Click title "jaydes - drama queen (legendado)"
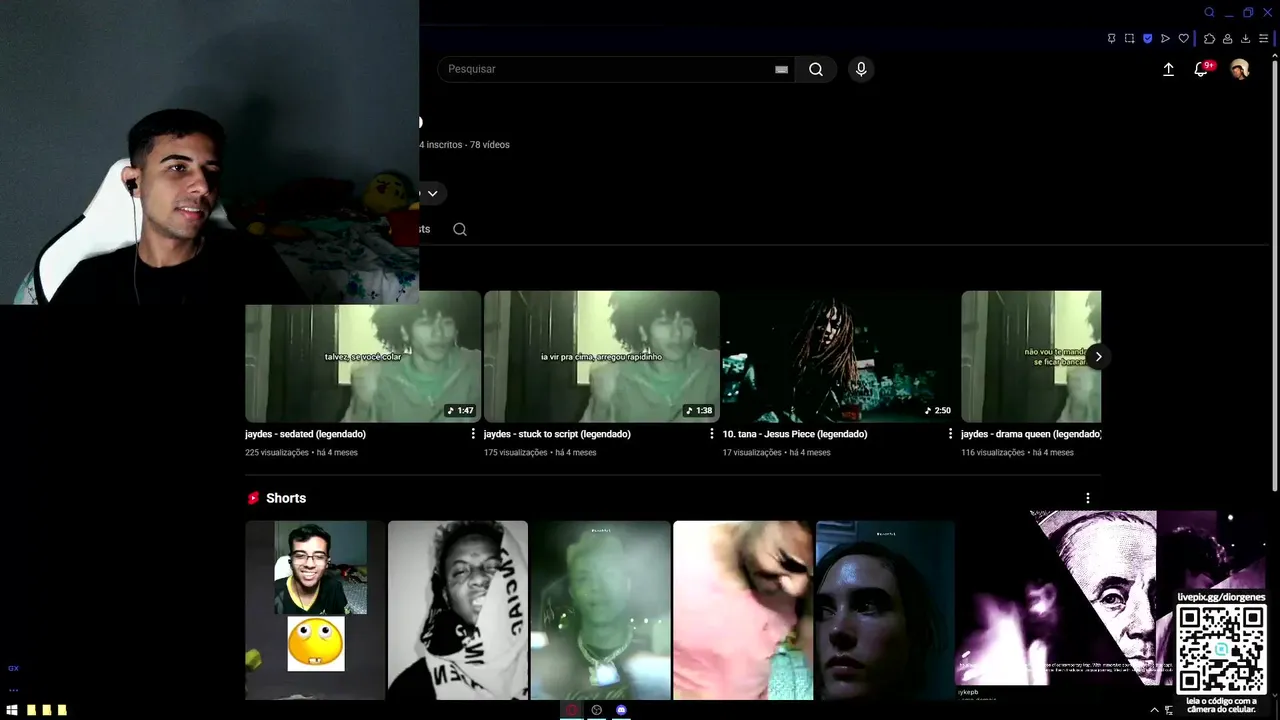Viewport: 1280px width, 720px height. tap(1031, 434)
